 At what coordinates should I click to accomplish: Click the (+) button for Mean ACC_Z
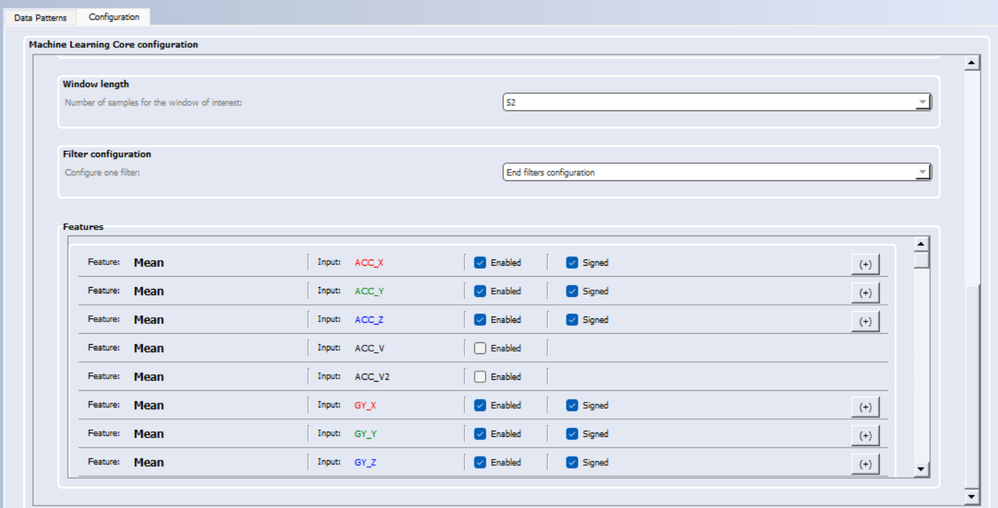(x=865, y=321)
